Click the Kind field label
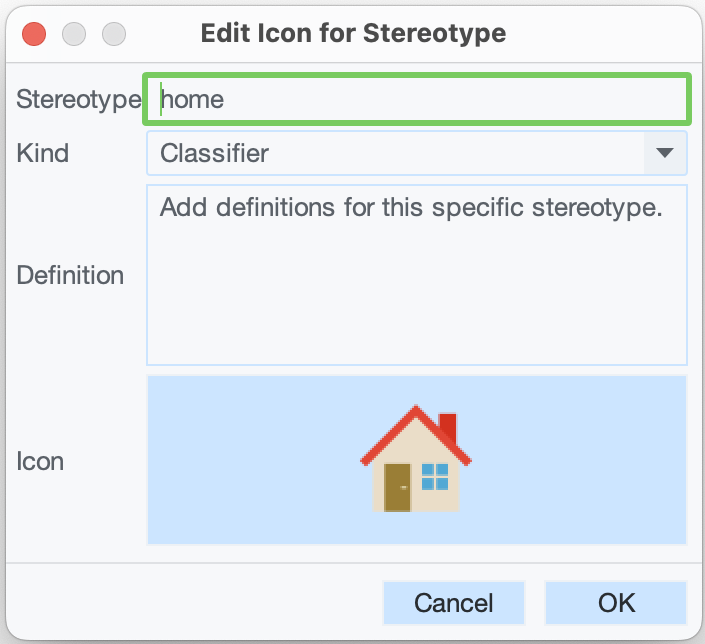 (x=43, y=153)
